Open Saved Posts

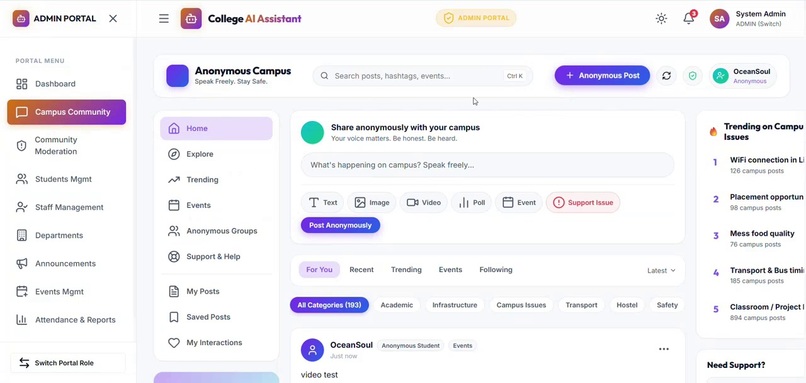216,317
